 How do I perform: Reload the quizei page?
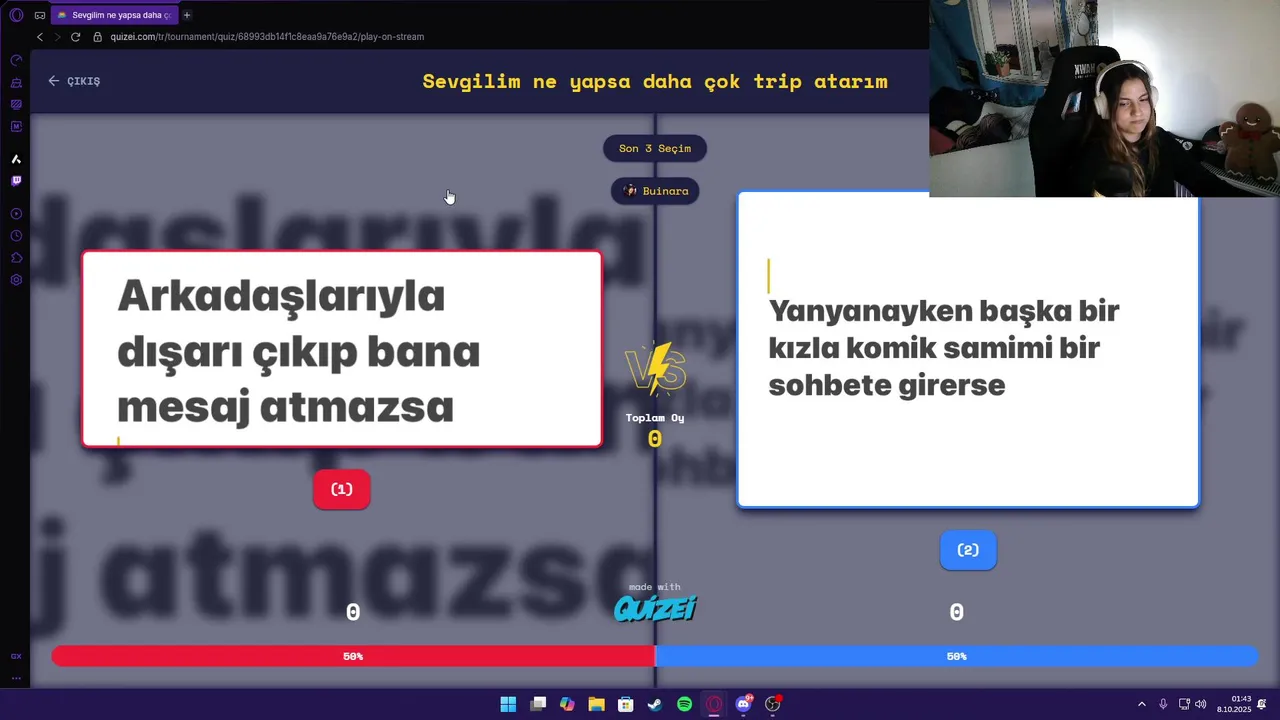tap(75, 37)
